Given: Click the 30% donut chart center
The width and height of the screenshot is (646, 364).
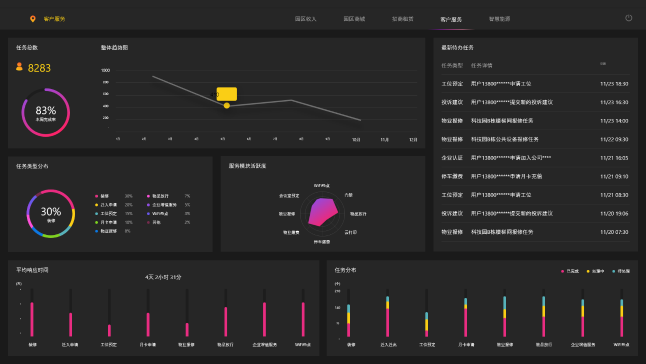Looking at the screenshot, I should [51, 214].
